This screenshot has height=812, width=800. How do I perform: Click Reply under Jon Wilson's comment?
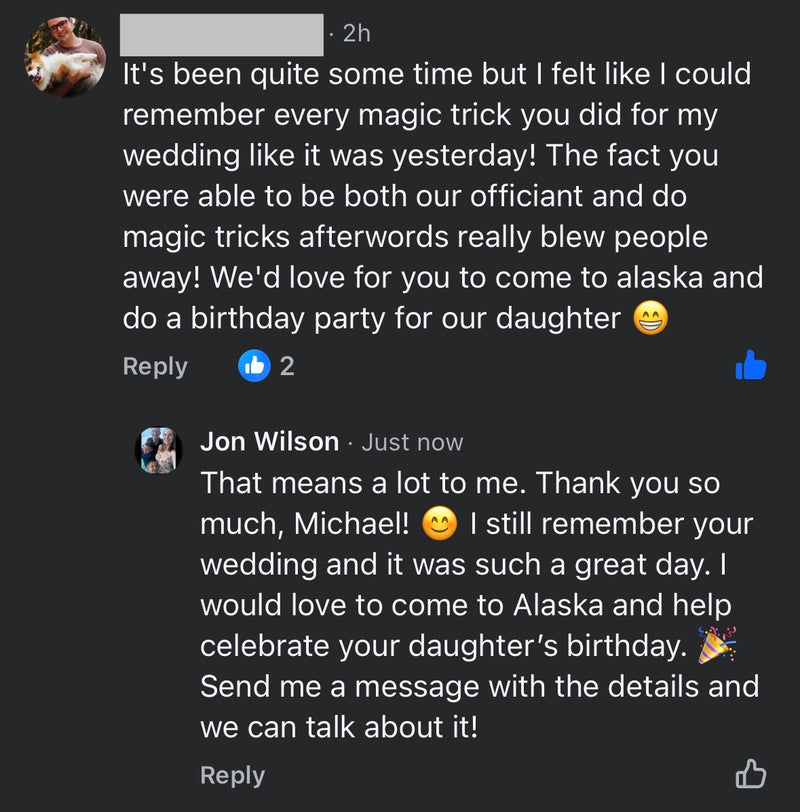point(232,774)
